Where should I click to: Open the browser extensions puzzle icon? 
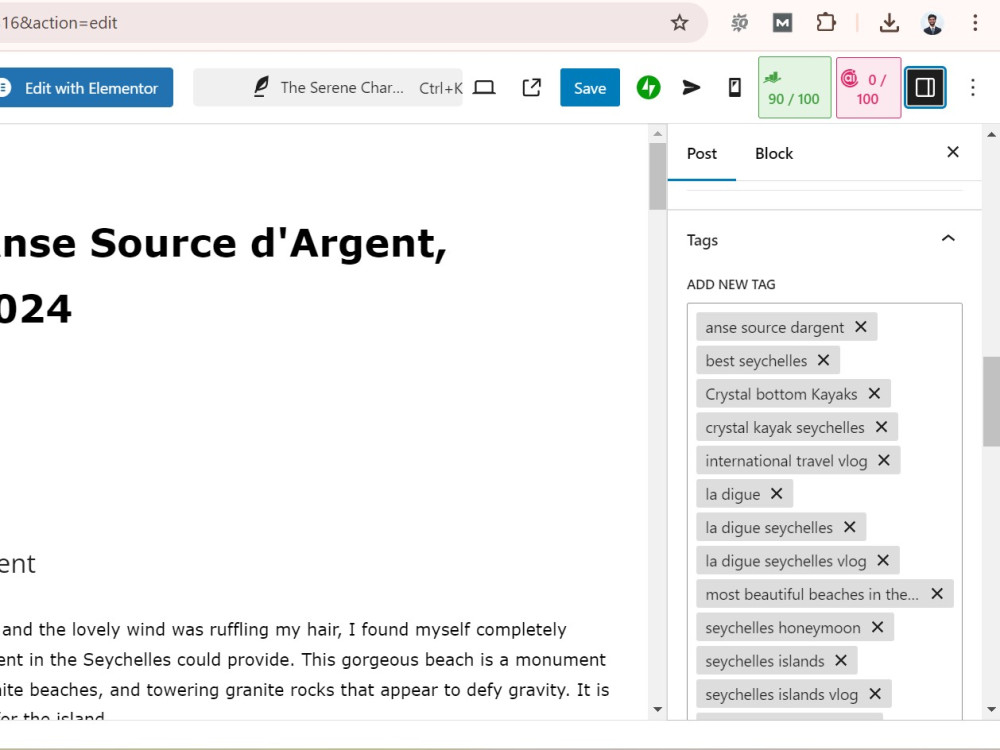826,23
